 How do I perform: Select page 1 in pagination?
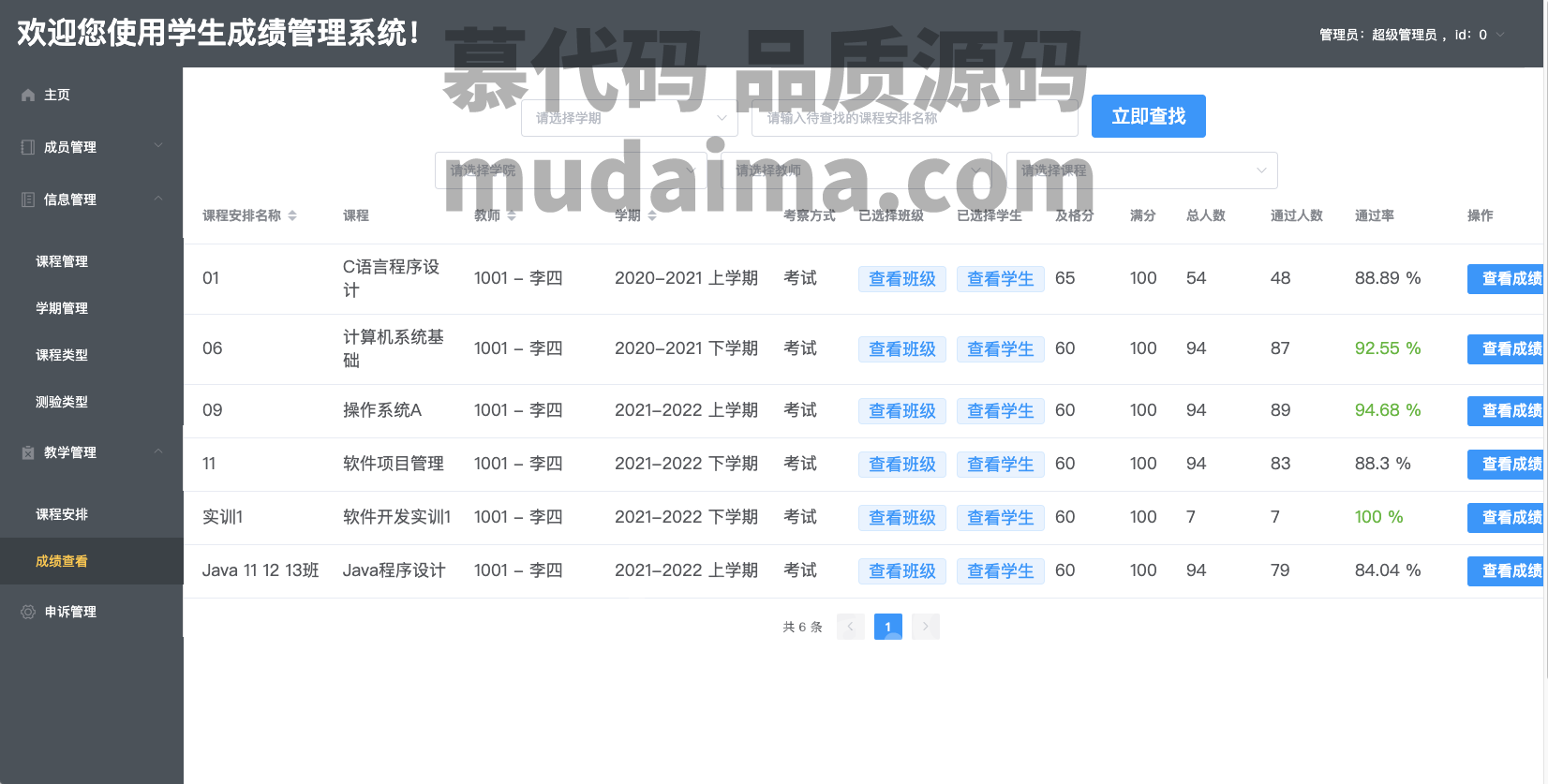coord(888,627)
